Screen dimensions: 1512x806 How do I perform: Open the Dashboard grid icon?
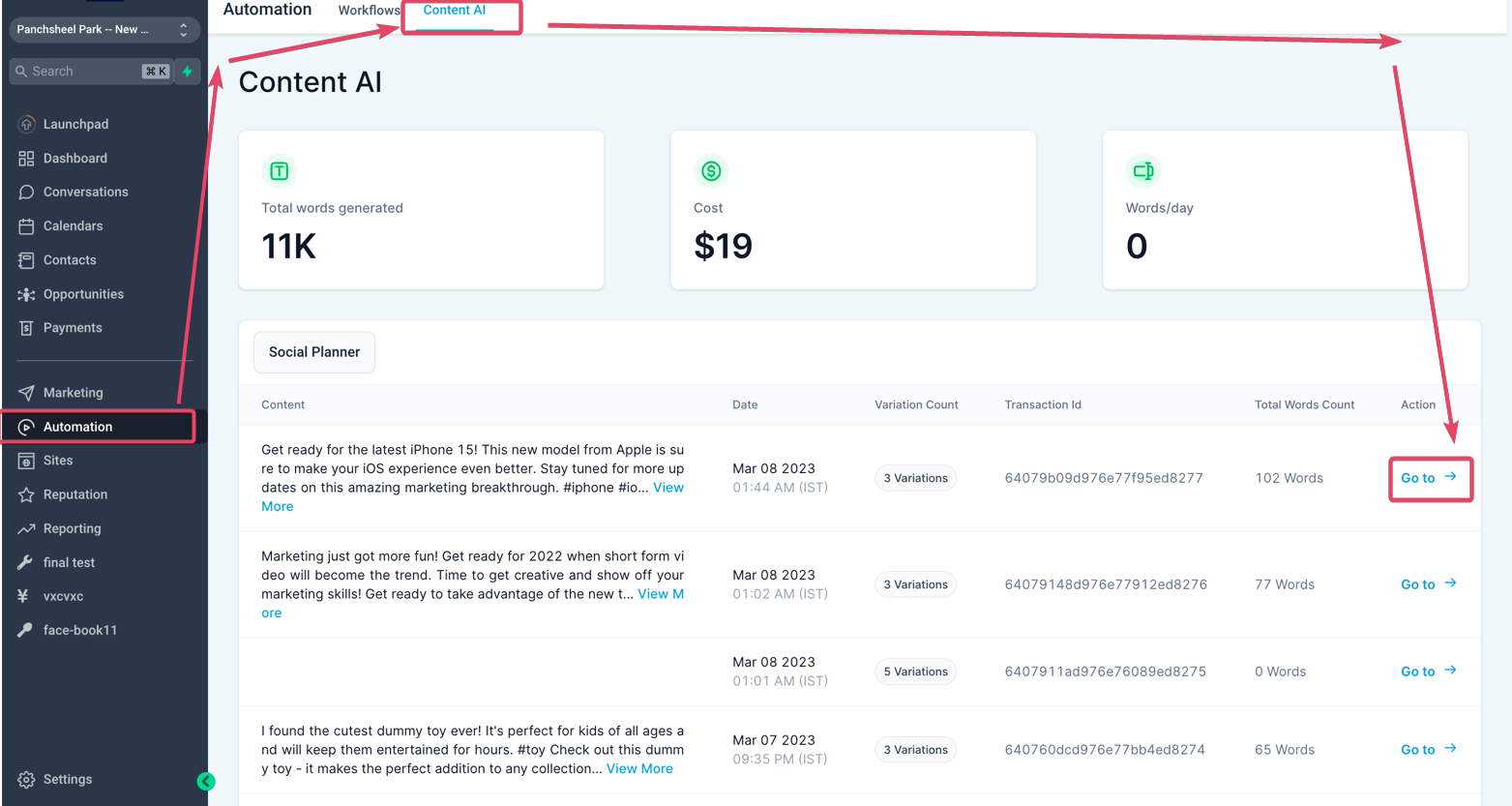coord(26,159)
